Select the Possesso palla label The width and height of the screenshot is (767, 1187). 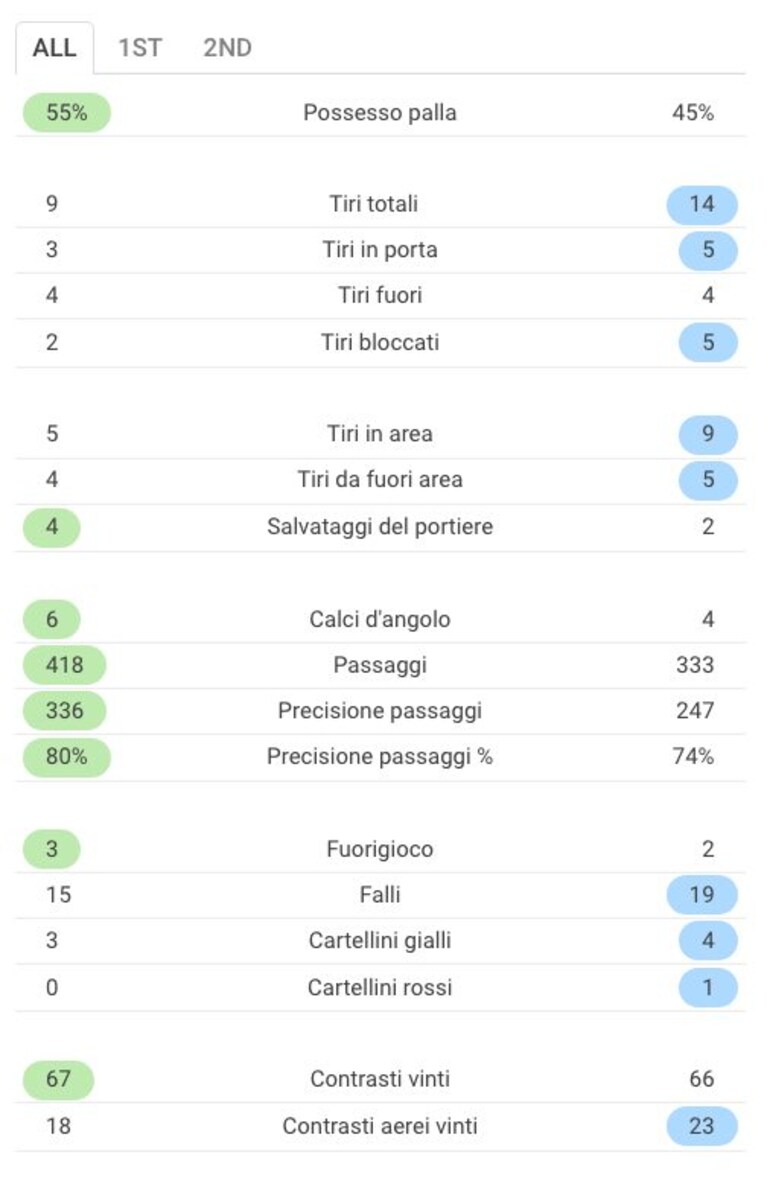click(380, 113)
